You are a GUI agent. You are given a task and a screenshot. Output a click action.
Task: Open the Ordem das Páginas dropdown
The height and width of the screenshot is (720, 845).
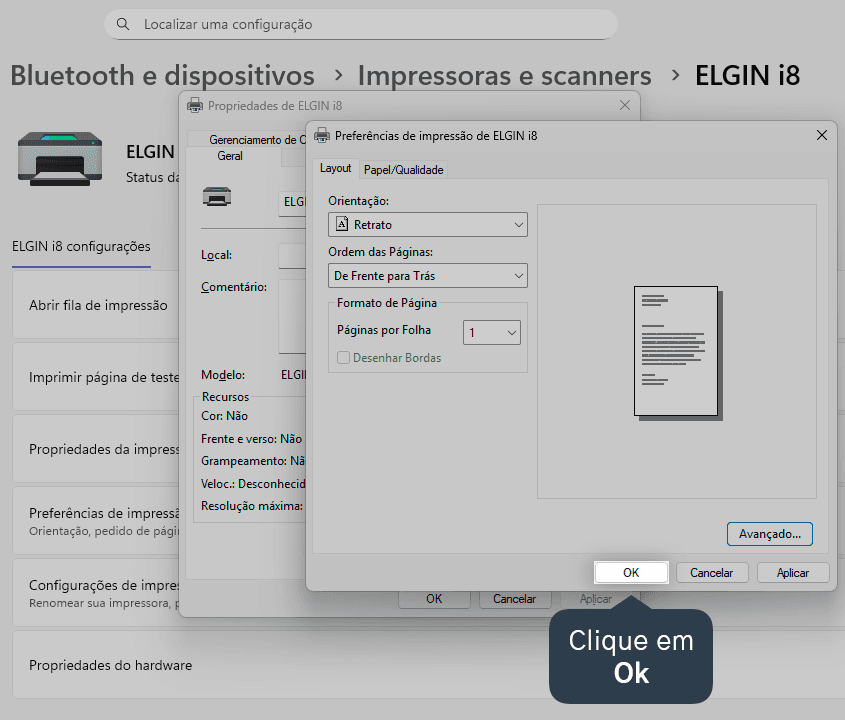(428, 276)
